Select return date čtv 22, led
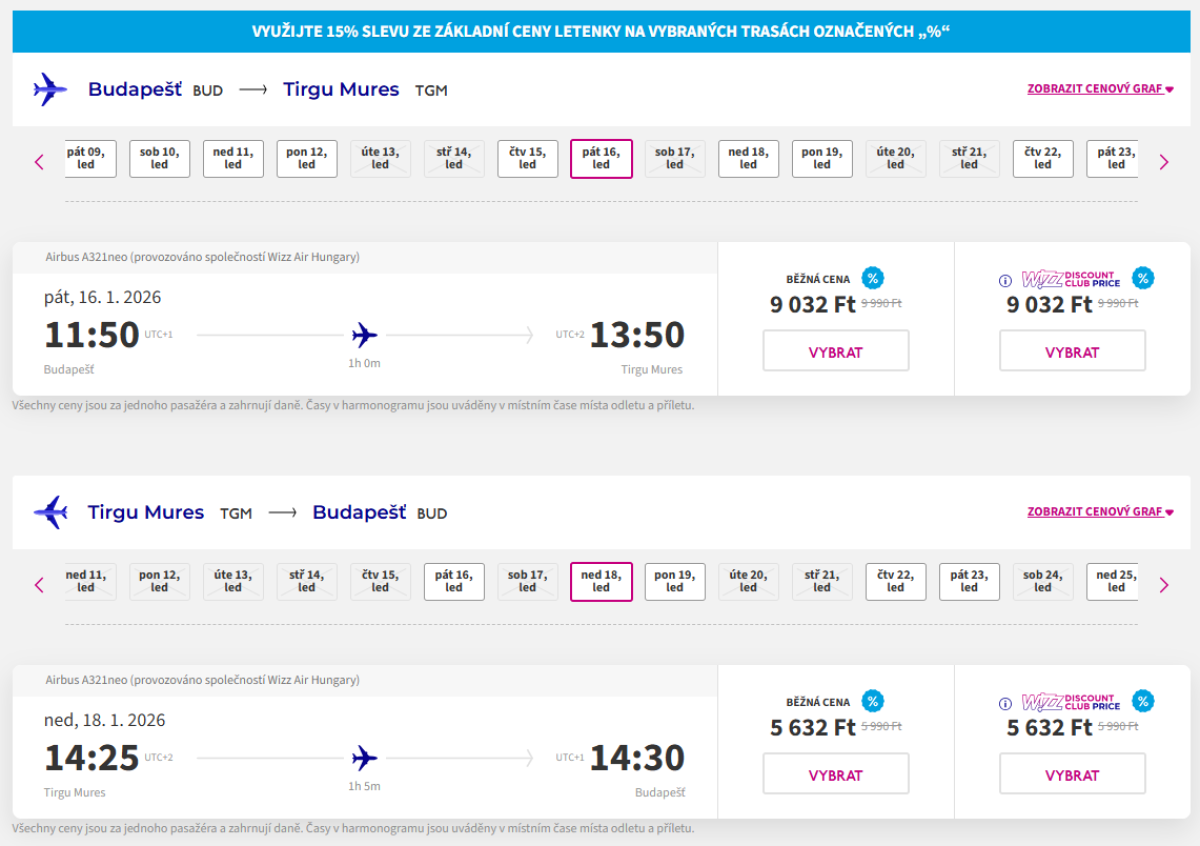 tap(895, 582)
